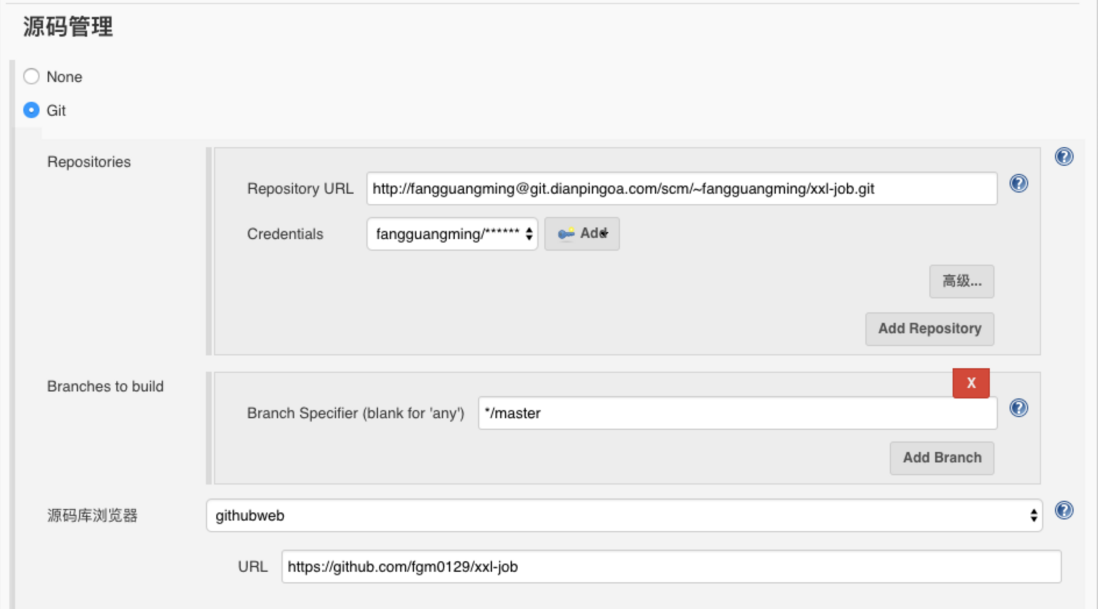Select the Git radio button
This screenshot has width=1098, height=609.
[x=31, y=110]
